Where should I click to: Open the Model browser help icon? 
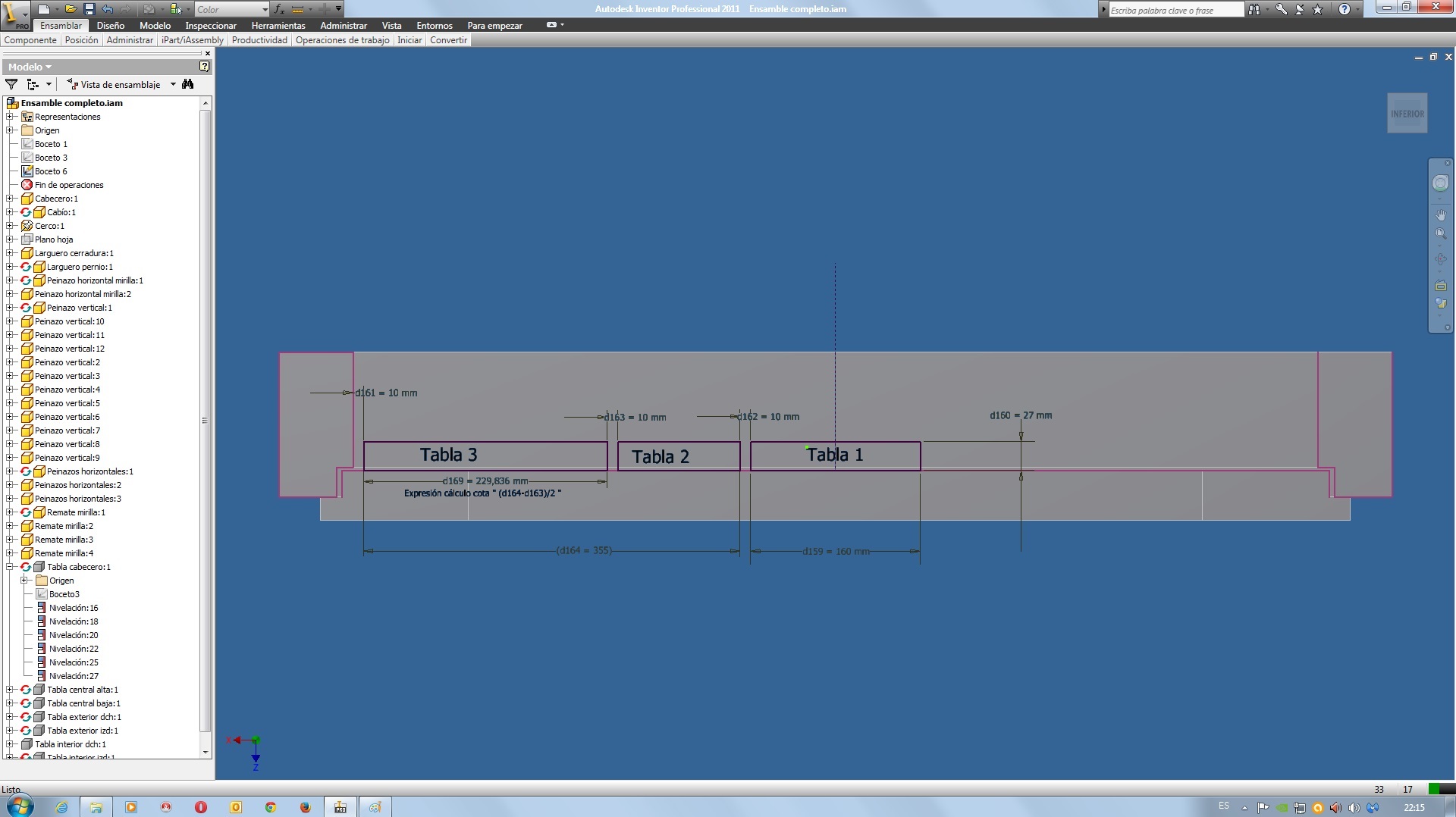[204, 66]
